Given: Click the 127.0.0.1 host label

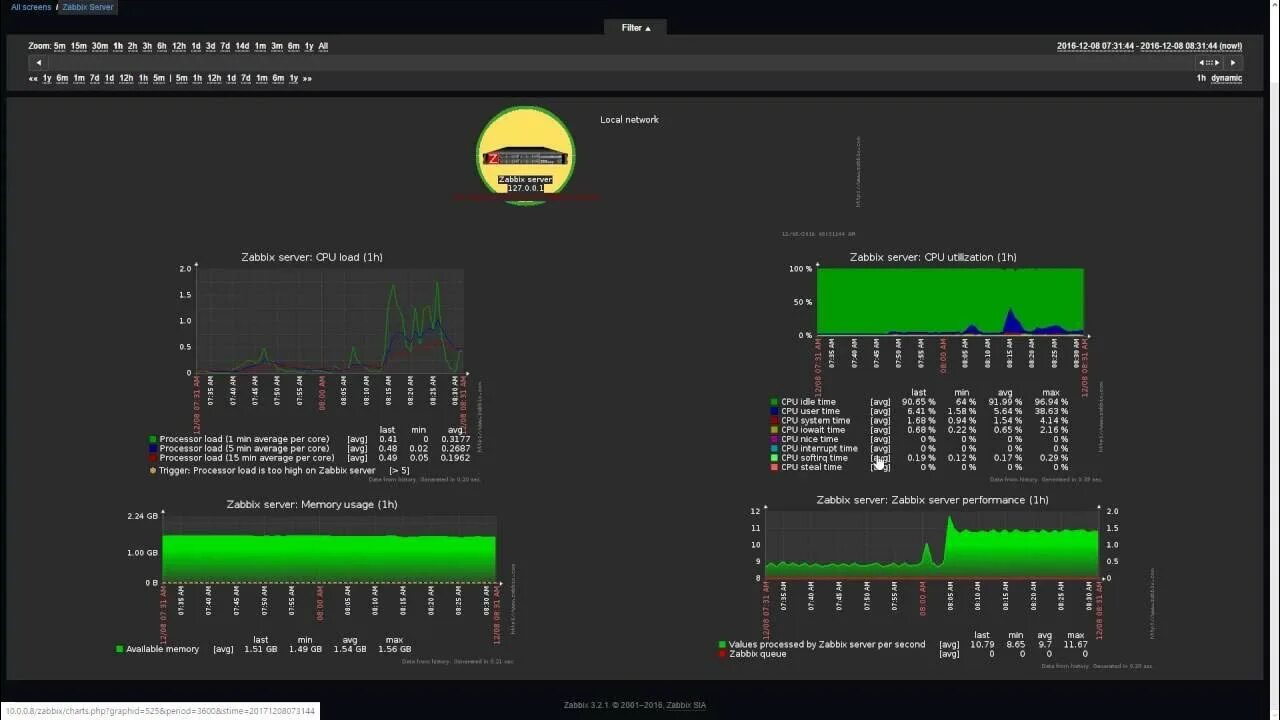Looking at the screenshot, I should tap(525, 188).
